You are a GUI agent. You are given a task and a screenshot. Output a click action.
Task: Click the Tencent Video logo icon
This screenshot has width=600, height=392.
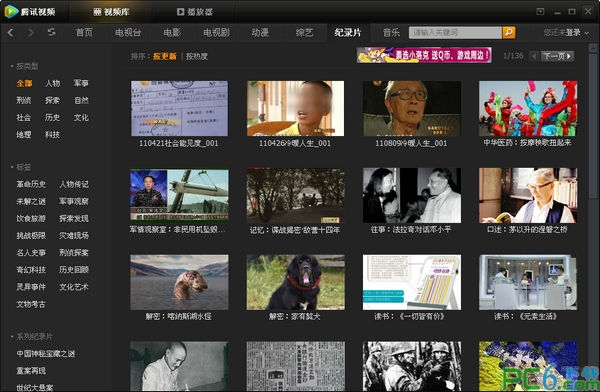click(x=11, y=11)
